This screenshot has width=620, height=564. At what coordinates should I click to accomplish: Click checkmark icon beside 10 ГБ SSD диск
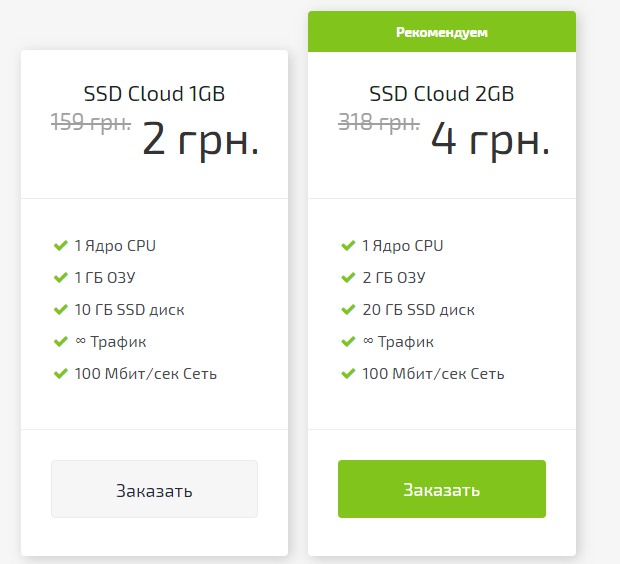[x=61, y=310]
